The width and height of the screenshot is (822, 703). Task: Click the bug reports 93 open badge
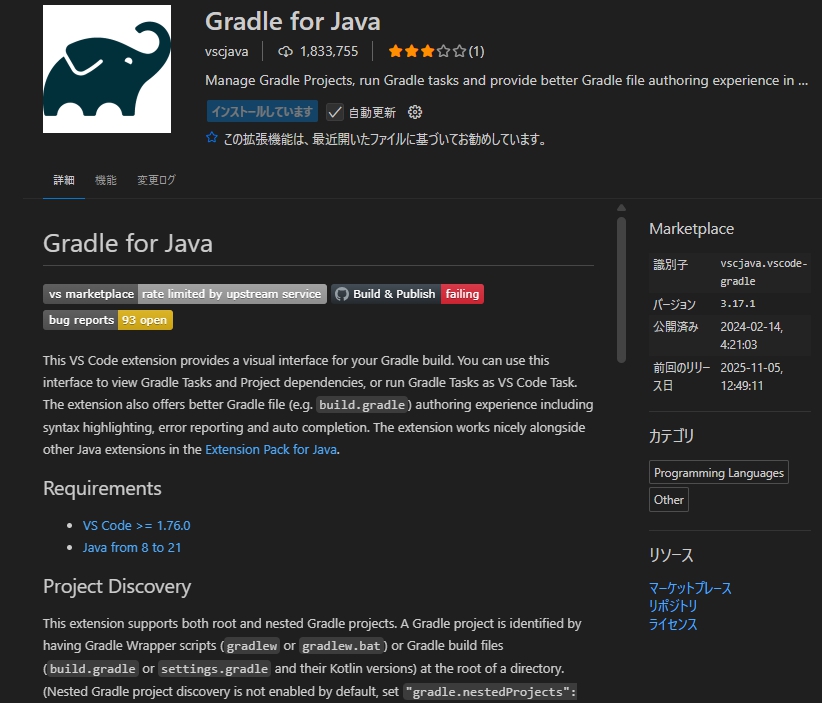coord(108,320)
